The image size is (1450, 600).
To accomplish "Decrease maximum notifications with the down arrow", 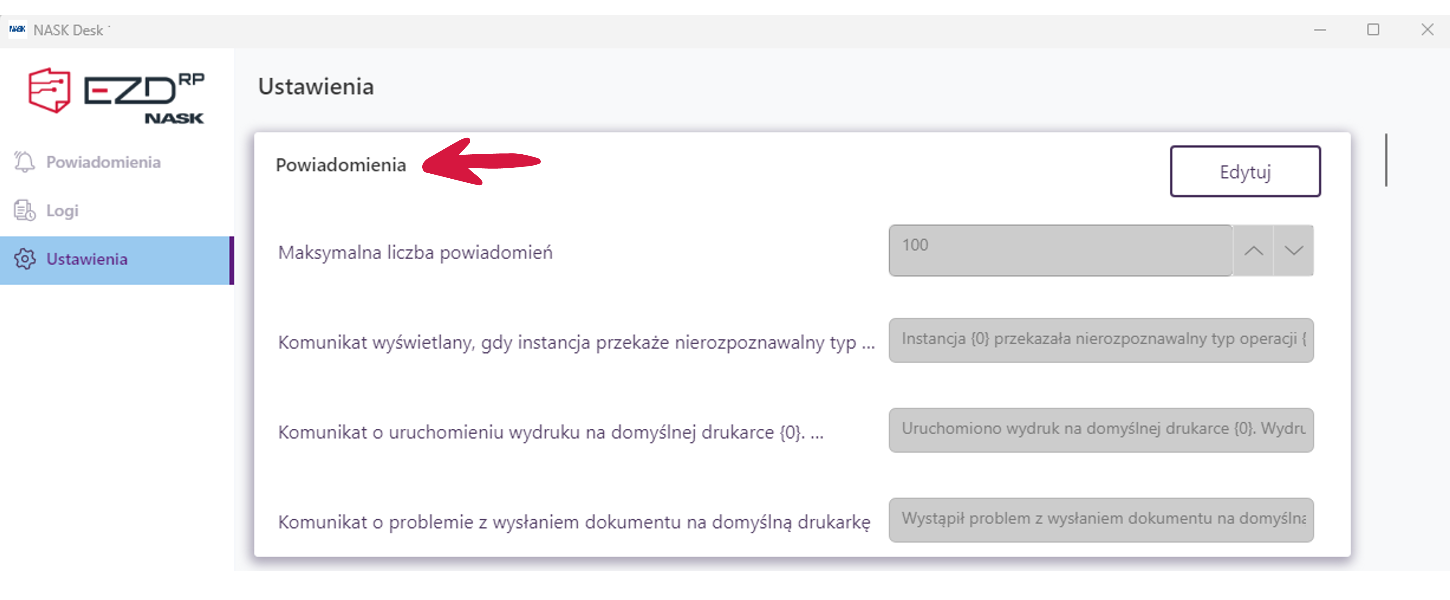I will pyautogui.click(x=1294, y=250).
